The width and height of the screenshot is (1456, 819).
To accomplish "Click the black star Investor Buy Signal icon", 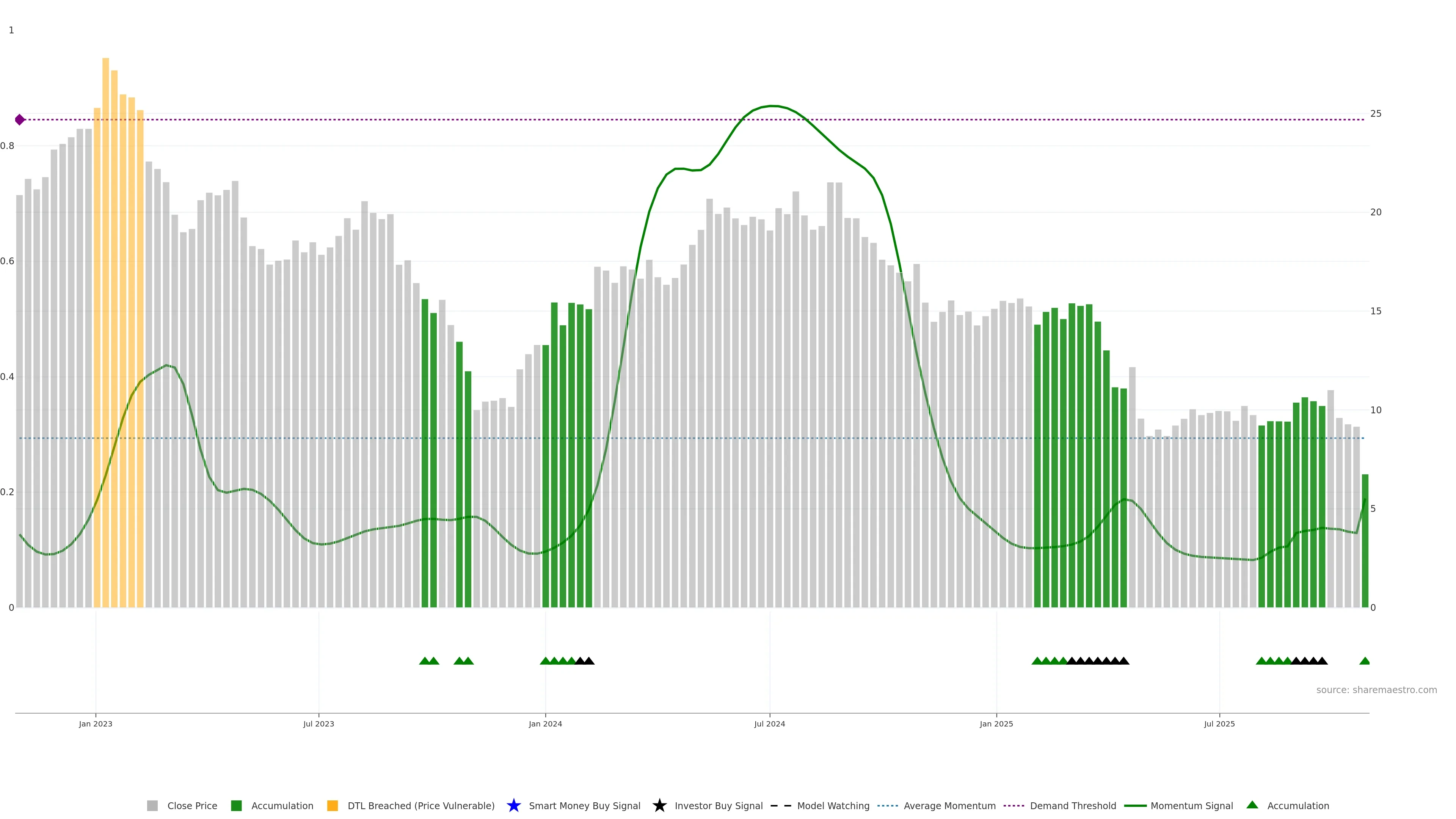I will point(659,805).
